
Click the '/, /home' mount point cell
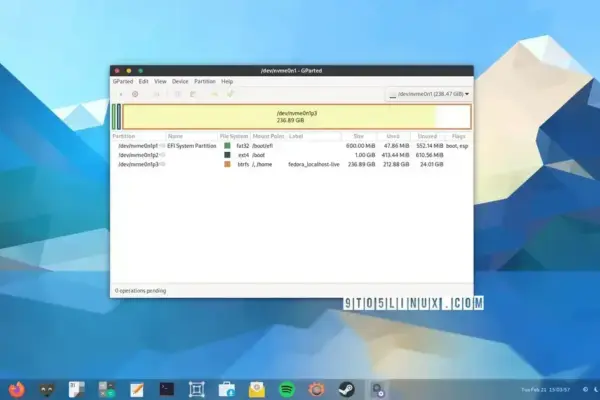262,164
